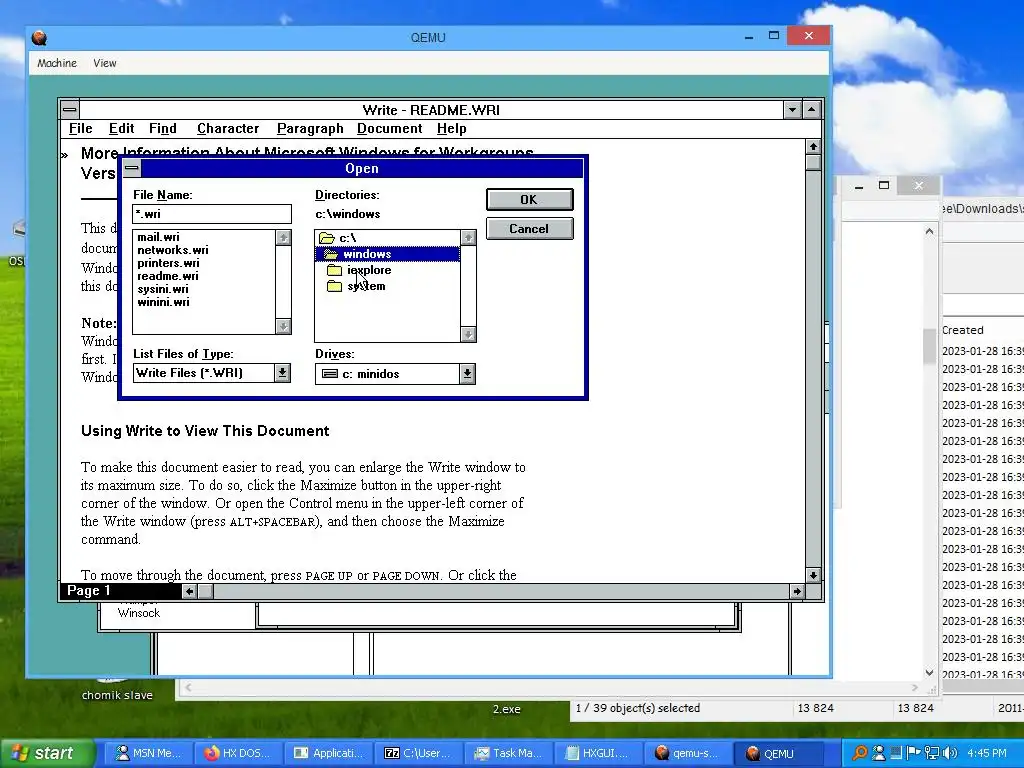This screenshot has width=1024, height=768.
Task: Switch to HX DOS Firefox taskbar button
Action: pyautogui.click(x=239, y=753)
